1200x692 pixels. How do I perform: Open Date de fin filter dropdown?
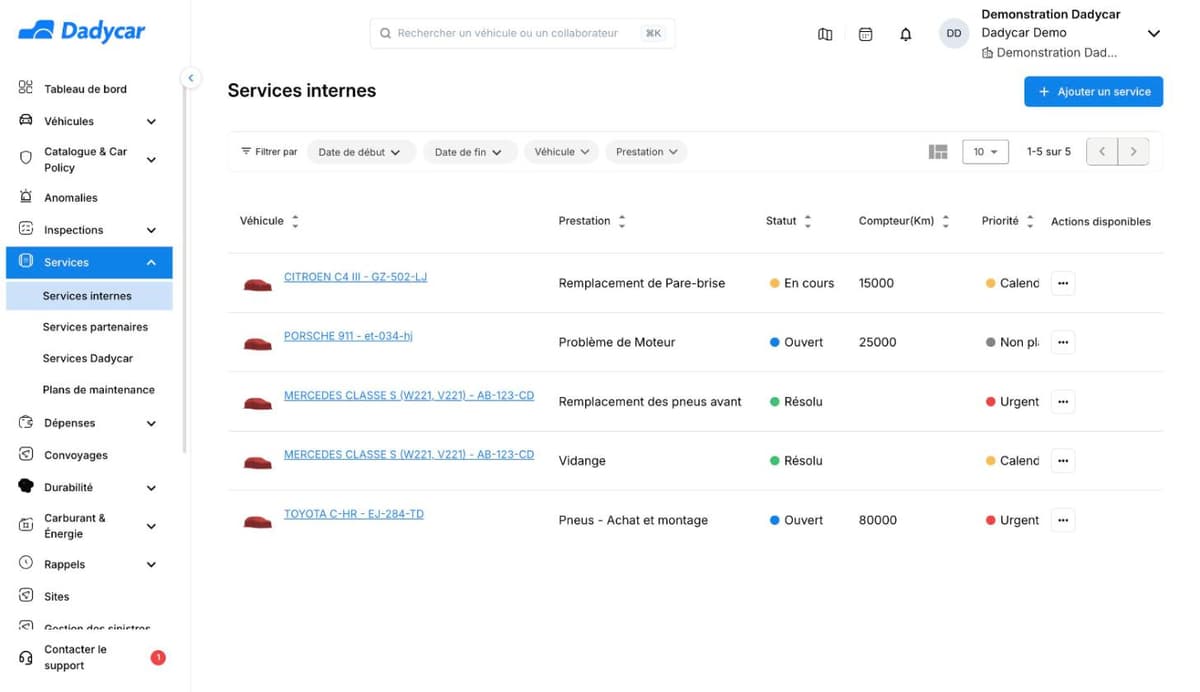point(470,152)
